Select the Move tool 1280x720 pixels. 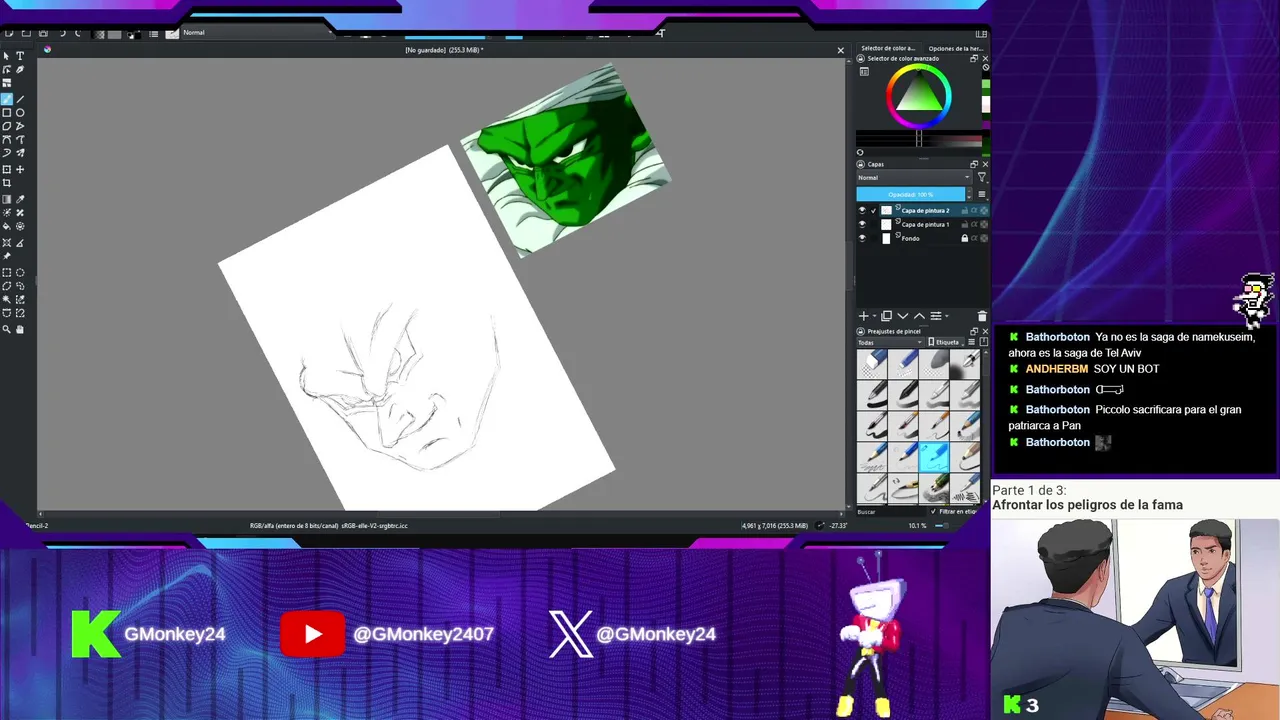click(x=20, y=169)
